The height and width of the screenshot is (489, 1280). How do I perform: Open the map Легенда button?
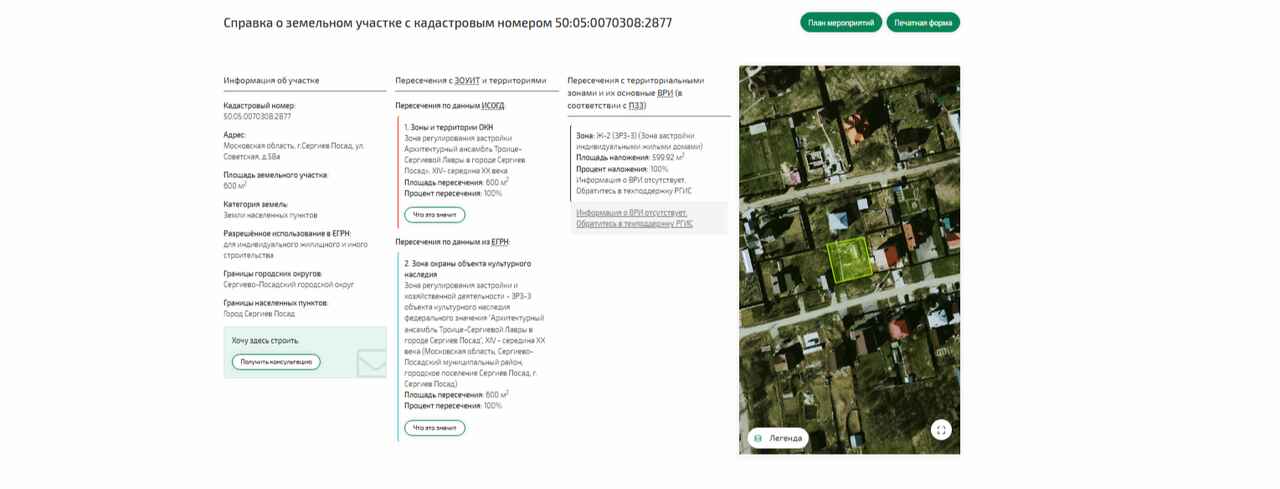(778, 438)
